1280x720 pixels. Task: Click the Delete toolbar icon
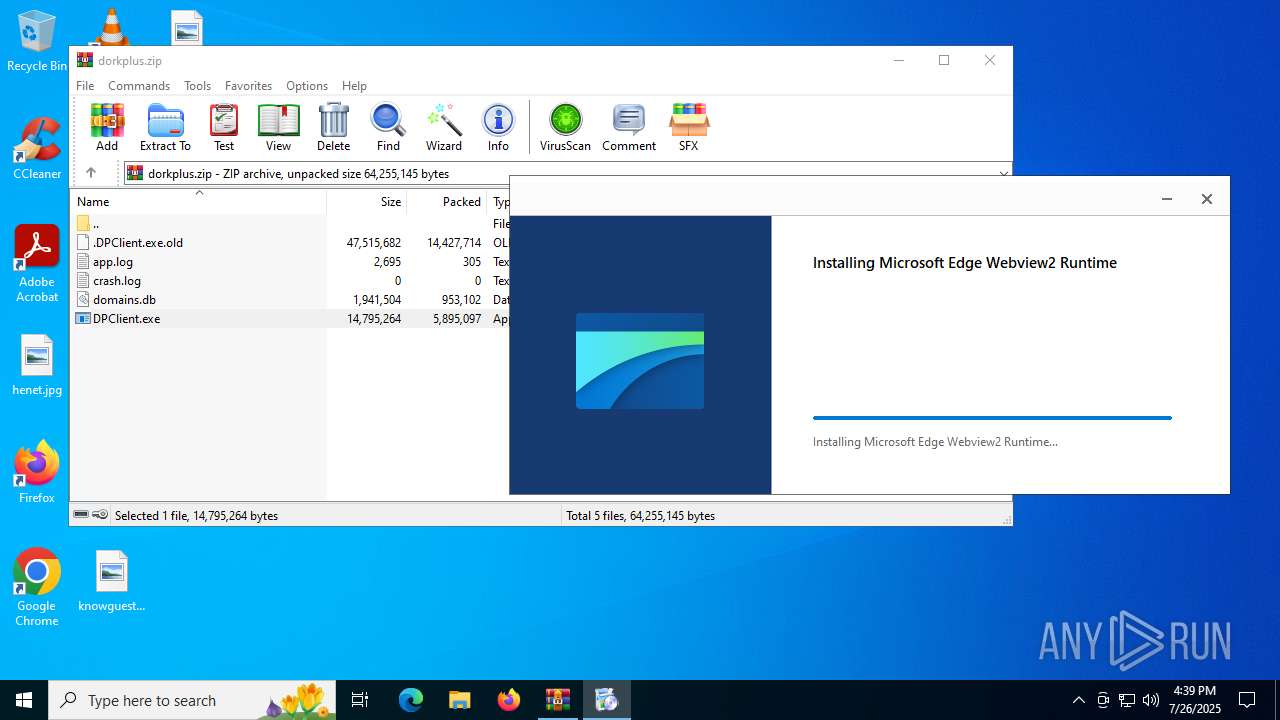(333, 127)
